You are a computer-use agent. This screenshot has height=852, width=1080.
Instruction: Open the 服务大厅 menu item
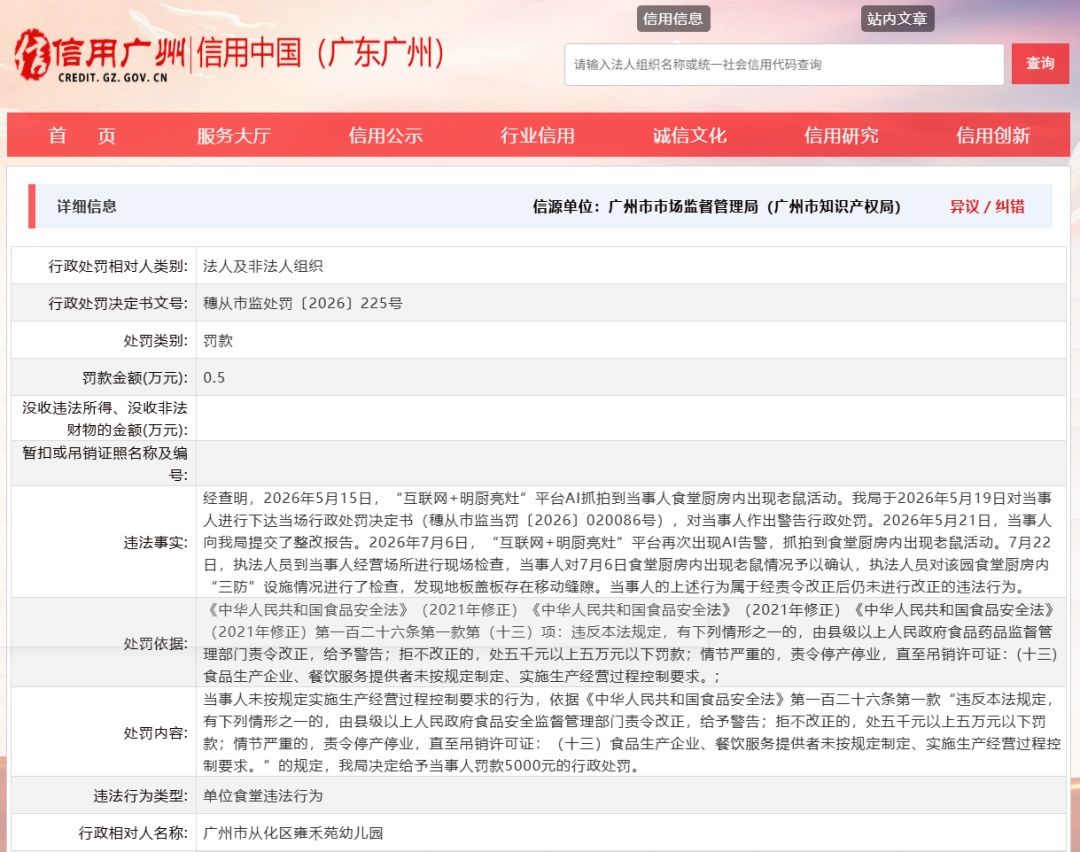(x=233, y=136)
